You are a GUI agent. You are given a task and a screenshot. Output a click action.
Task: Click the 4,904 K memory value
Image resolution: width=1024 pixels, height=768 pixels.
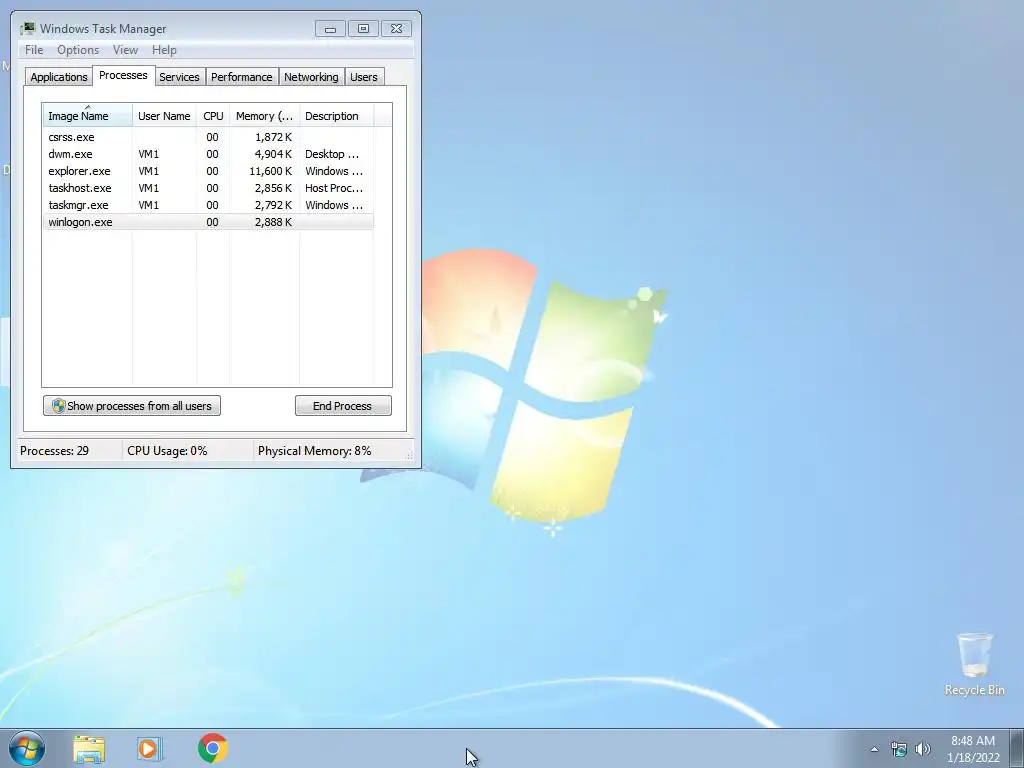tap(273, 154)
